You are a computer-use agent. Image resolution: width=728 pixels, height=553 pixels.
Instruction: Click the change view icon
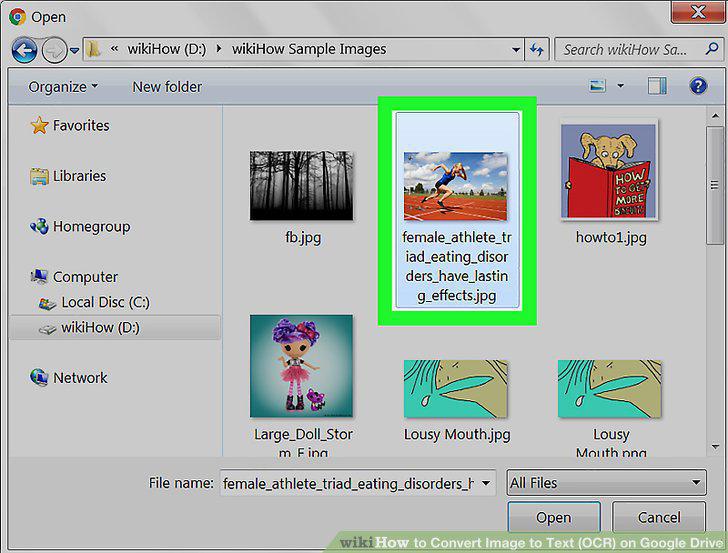[597, 86]
